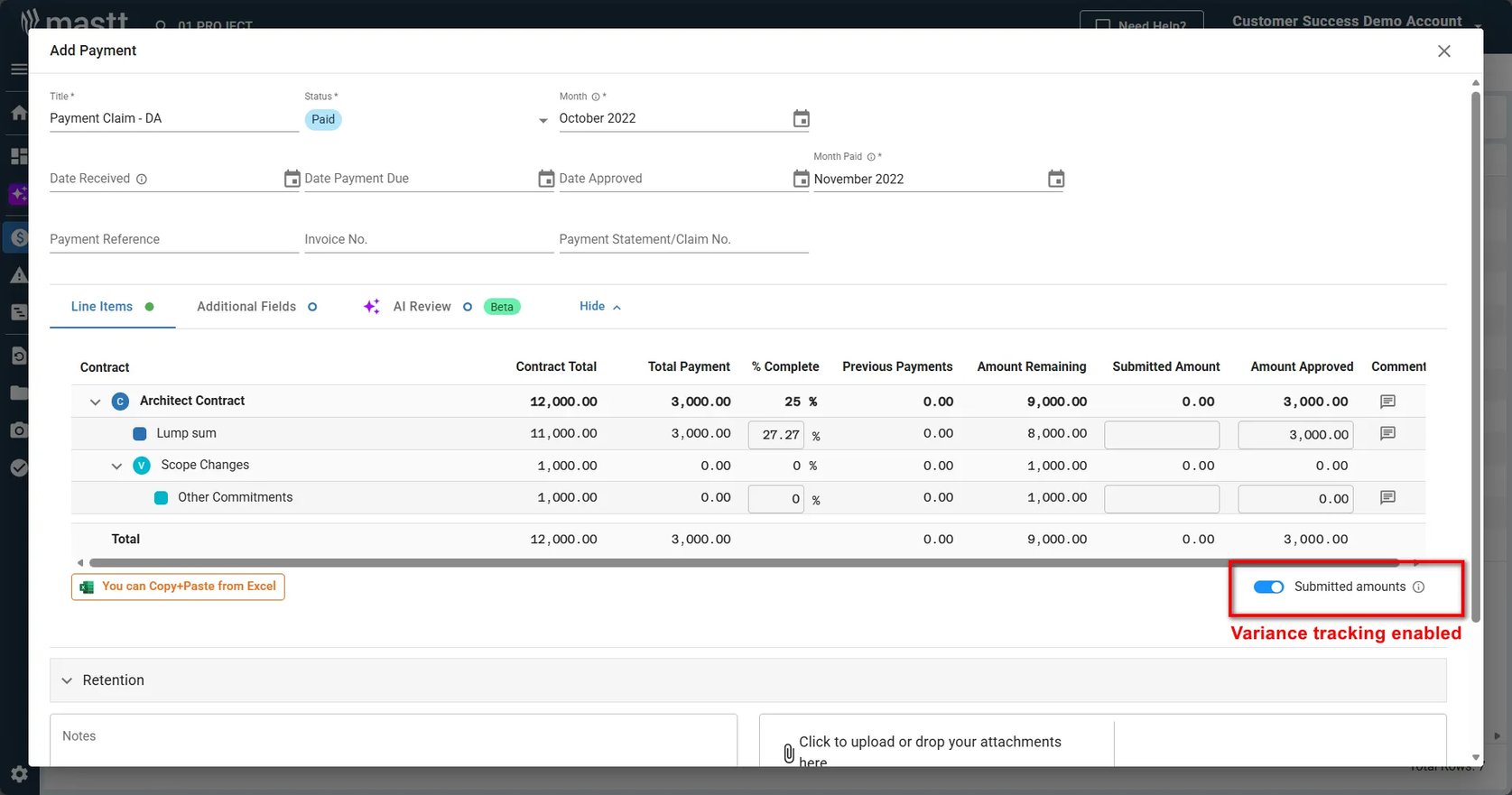Image resolution: width=1512 pixels, height=795 pixels.
Task: Click the Hide link to collapse the tabs
Action: click(600, 307)
